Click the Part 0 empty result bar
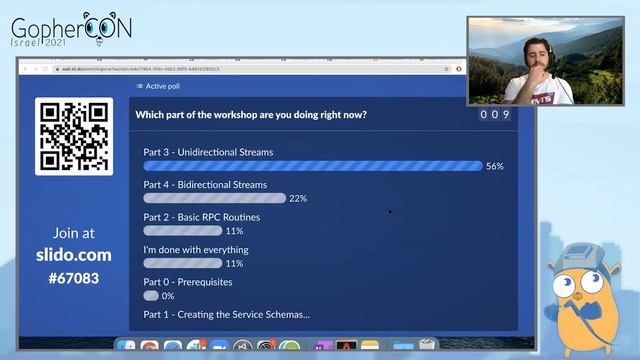This screenshot has height=360, width=640. click(x=151, y=296)
